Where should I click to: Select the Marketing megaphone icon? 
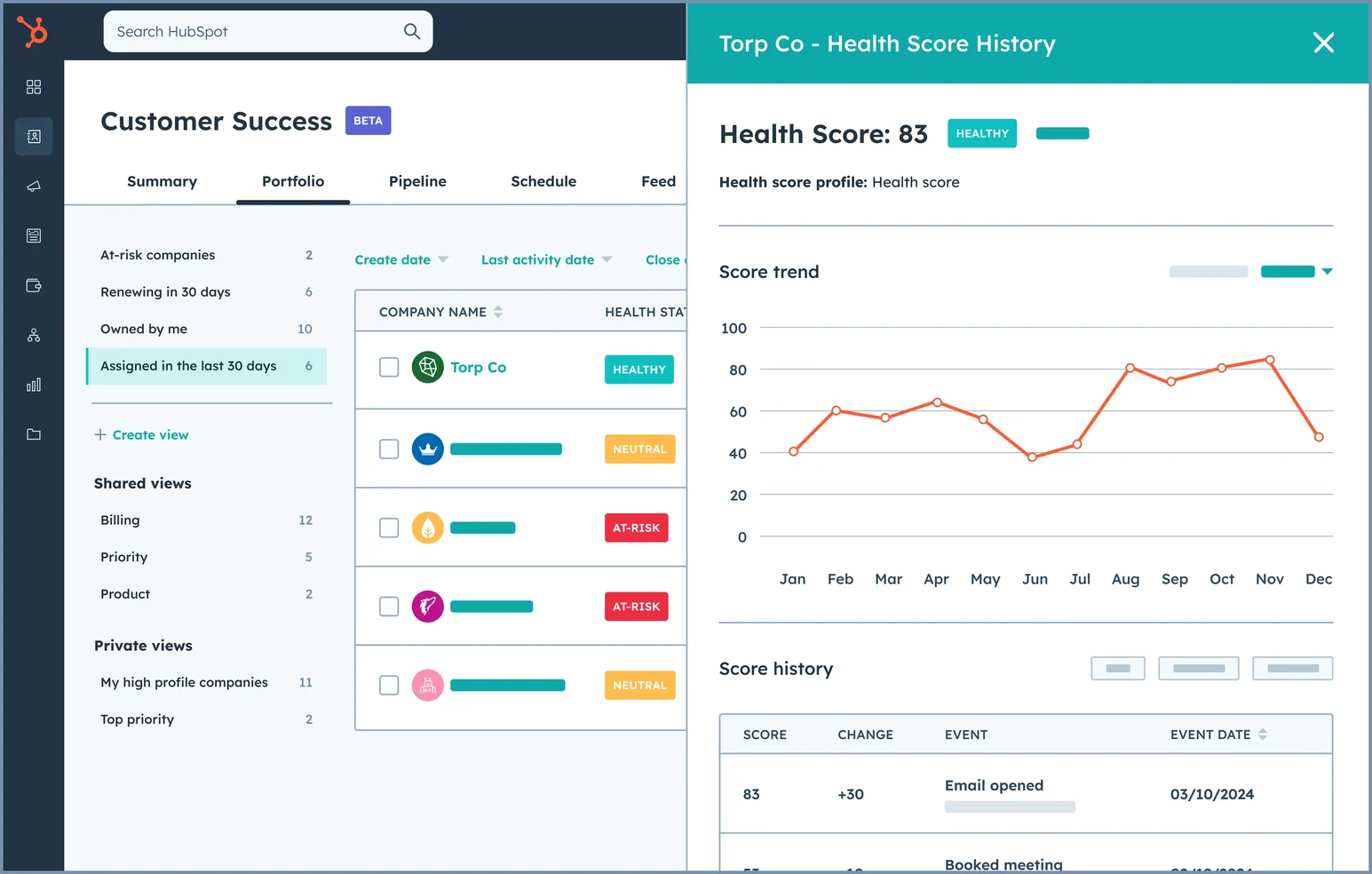pyautogui.click(x=33, y=186)
